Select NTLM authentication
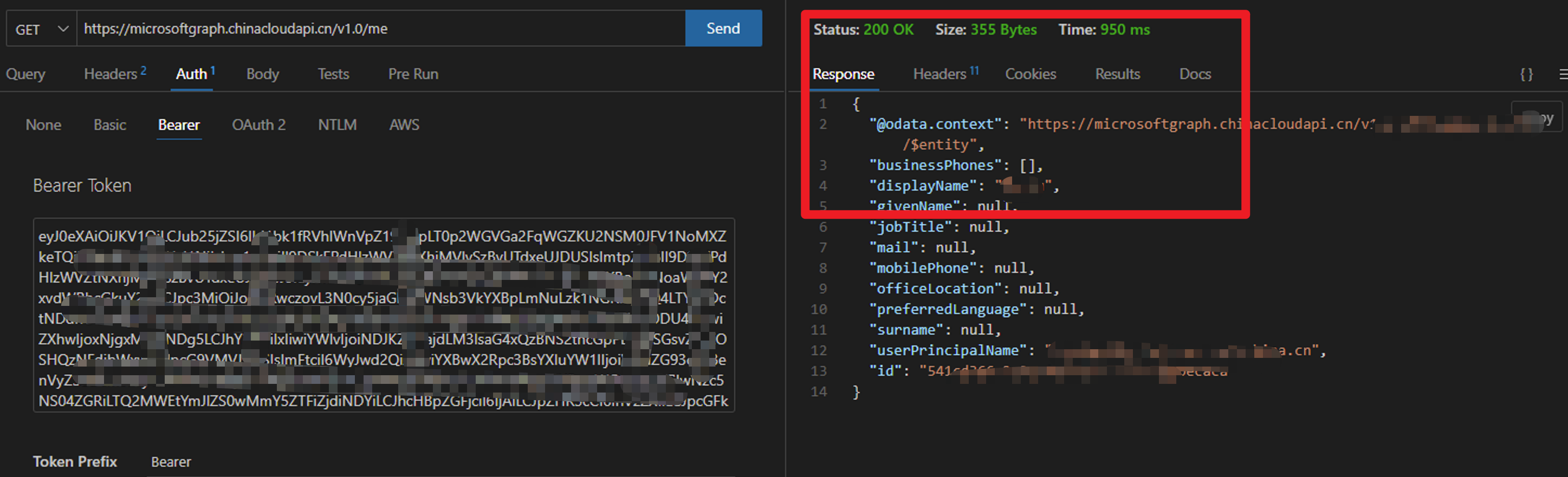This screenshot has width=1568, height=477. [x=336, y=125]
